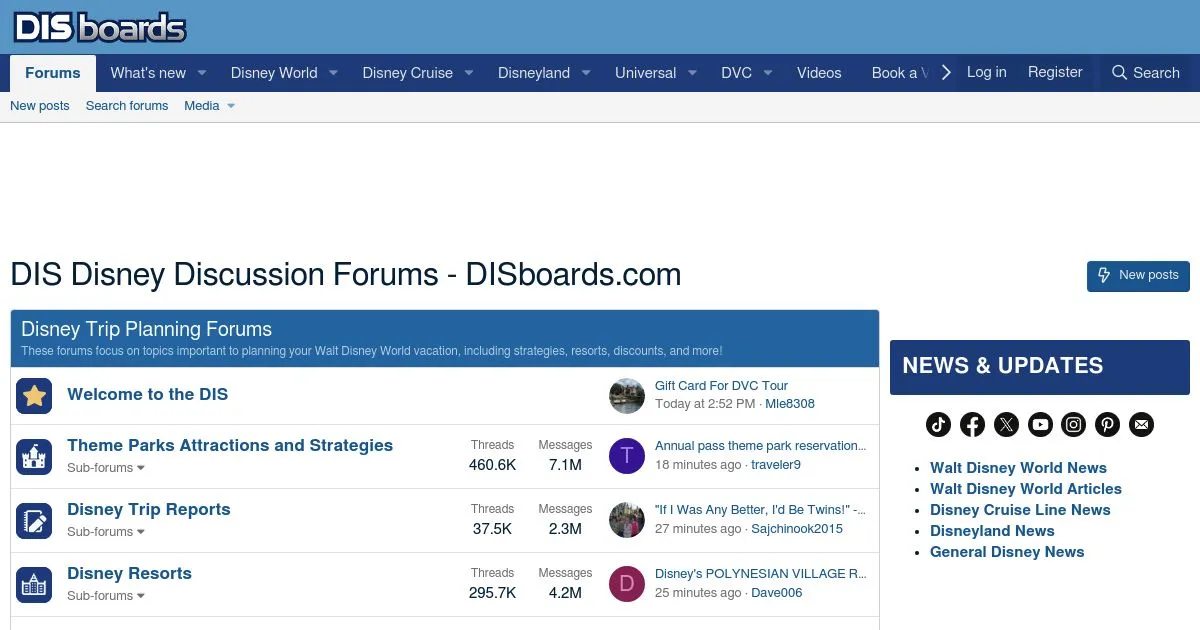Open the Gift Card For DVC Tour thread
Image resolution: width=1200 pixels, height=630 pixels.
click(x=721, y=386)
